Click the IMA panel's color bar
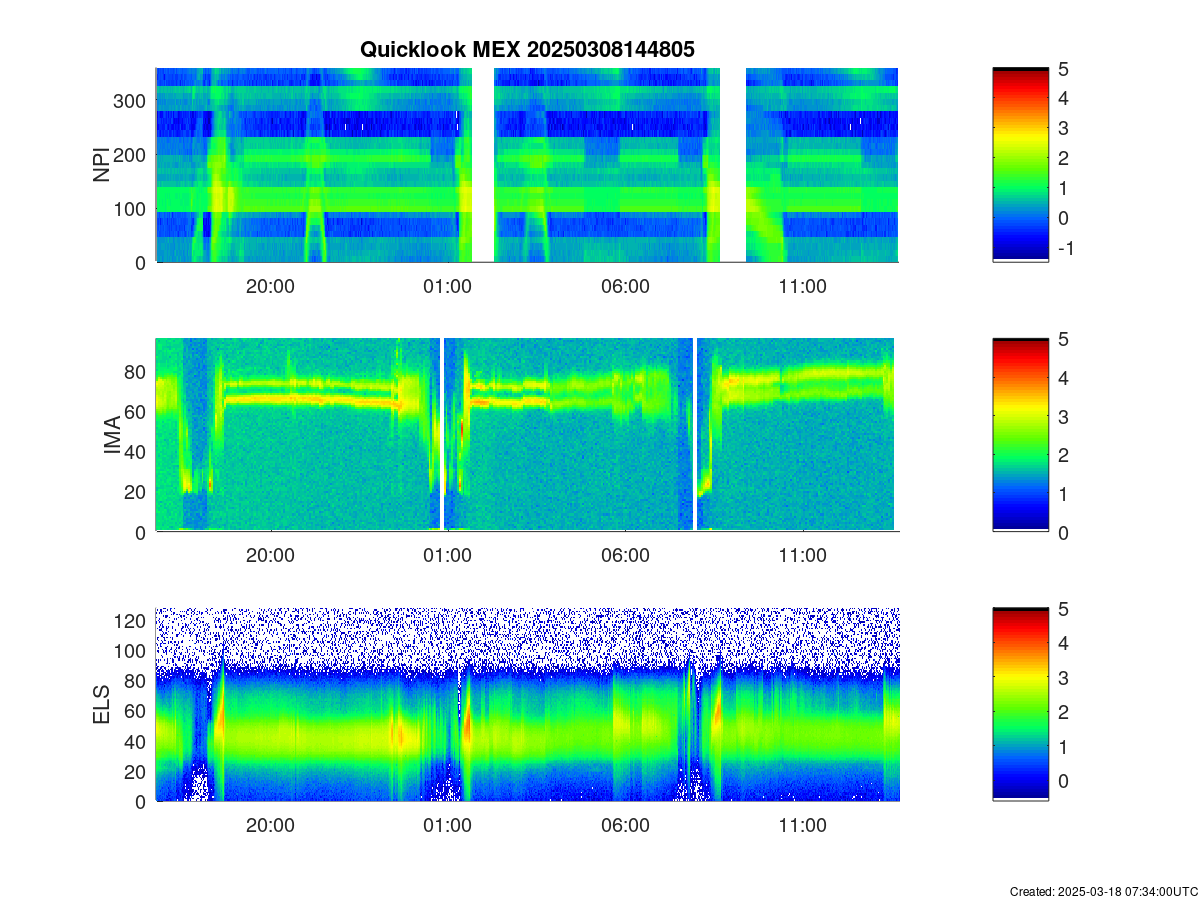The height and width of the screenshot is (900, 1200). pyautogui.click(x=1020, y=435)
